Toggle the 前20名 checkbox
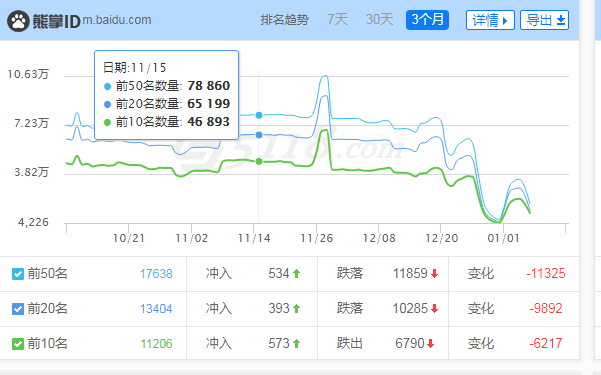This screenshot has width=601, height=375. 18,309
